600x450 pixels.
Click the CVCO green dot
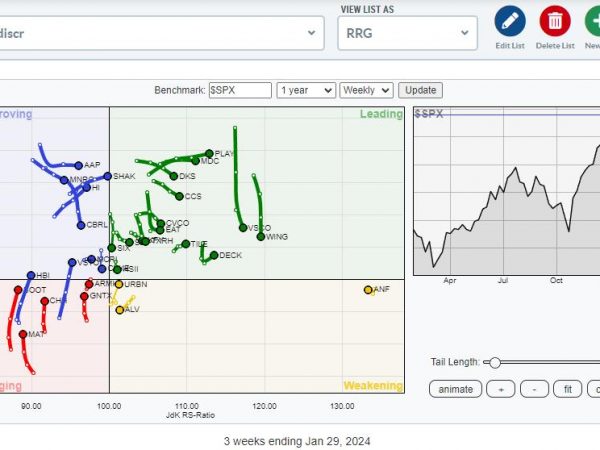[161, 223]
